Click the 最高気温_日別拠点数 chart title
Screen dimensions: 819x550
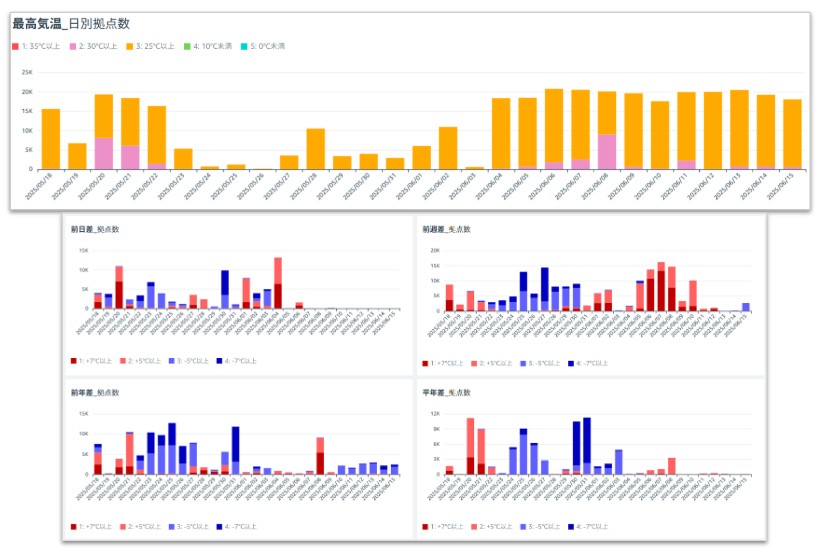pos(70,23)
